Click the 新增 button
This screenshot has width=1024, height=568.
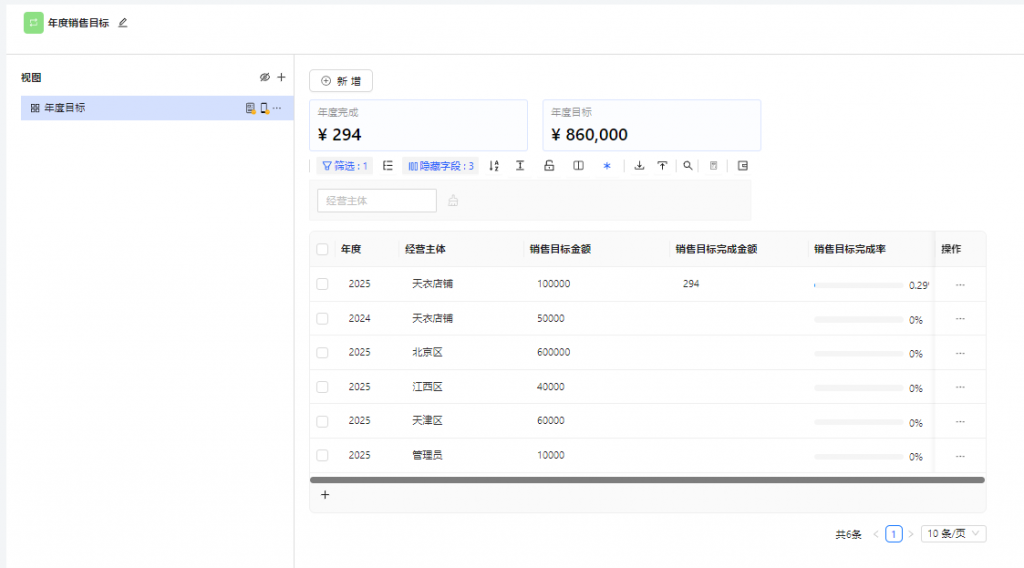tap(341, 81)
